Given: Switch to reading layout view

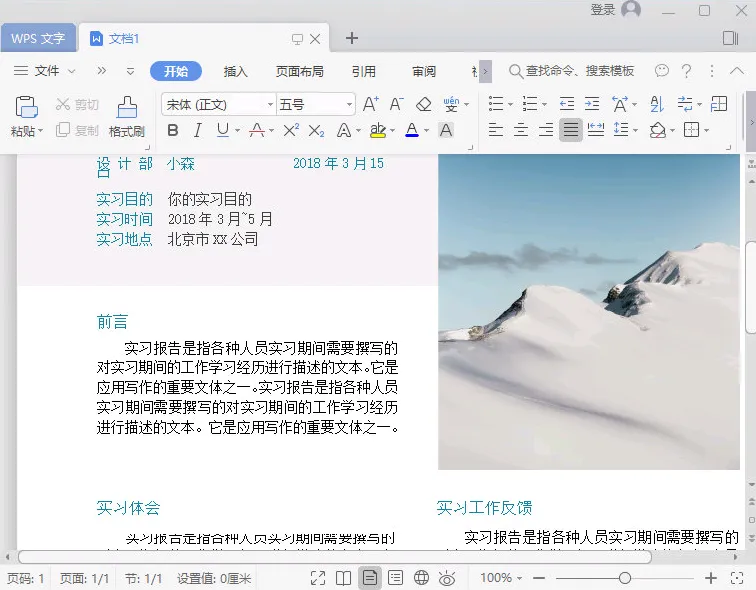Looking at the screenshot, I should tap(343, 577).
